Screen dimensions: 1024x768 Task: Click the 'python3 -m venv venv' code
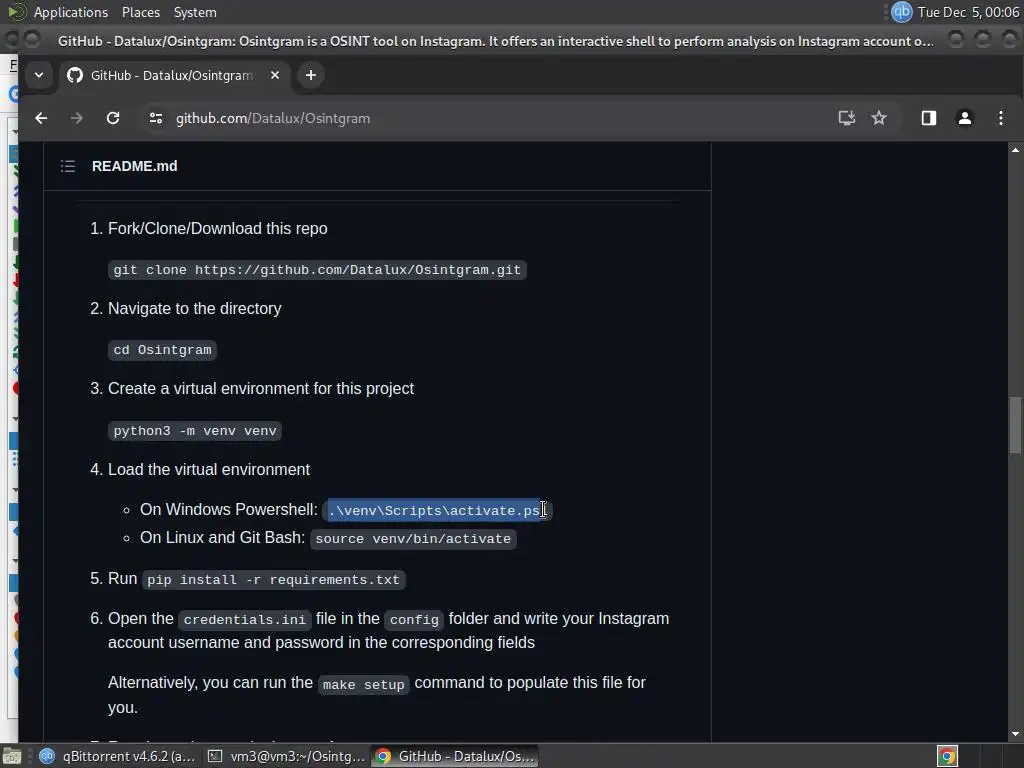point(195,431)
